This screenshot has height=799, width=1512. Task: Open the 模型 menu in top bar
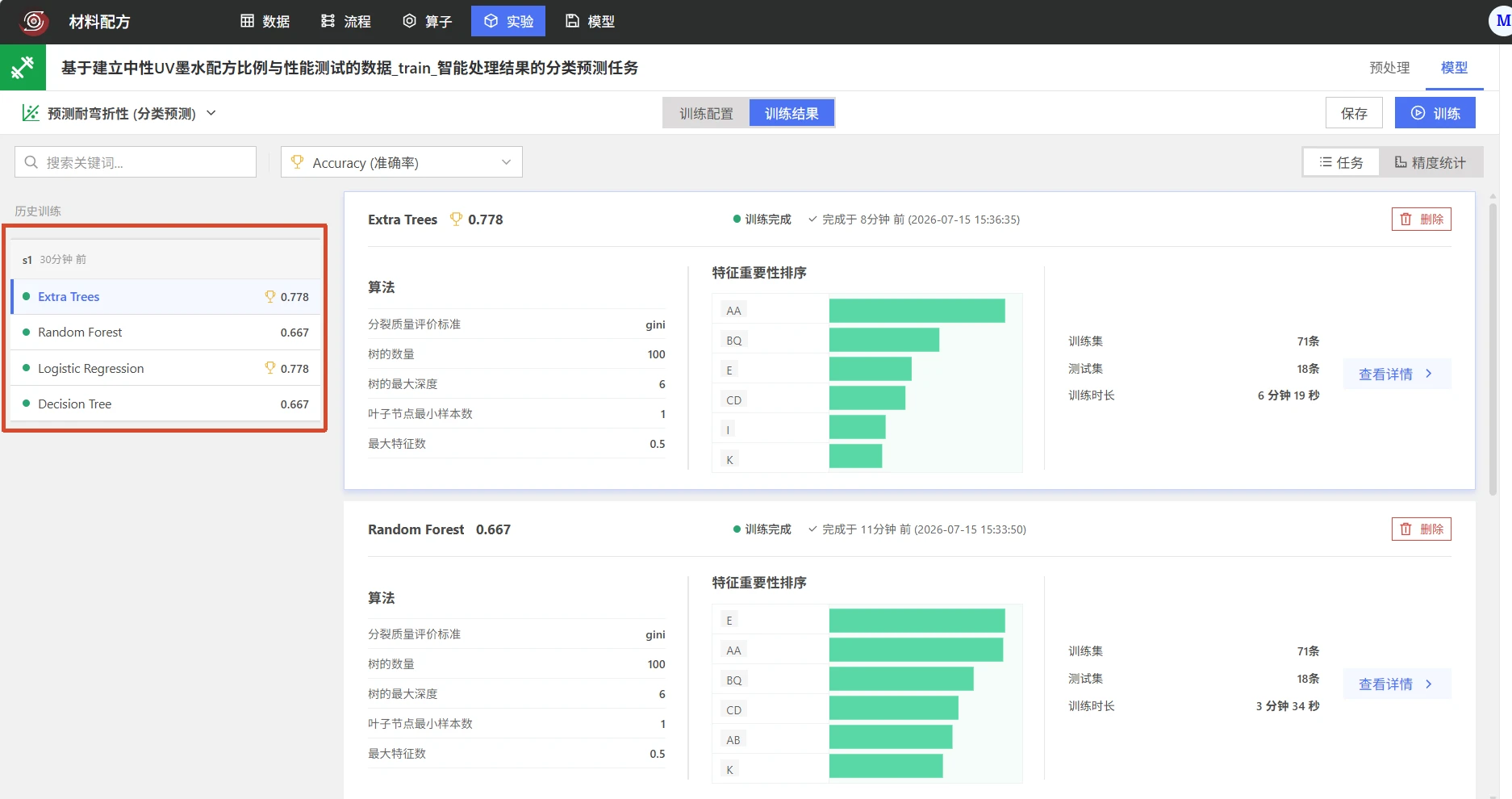click(590, 21)
